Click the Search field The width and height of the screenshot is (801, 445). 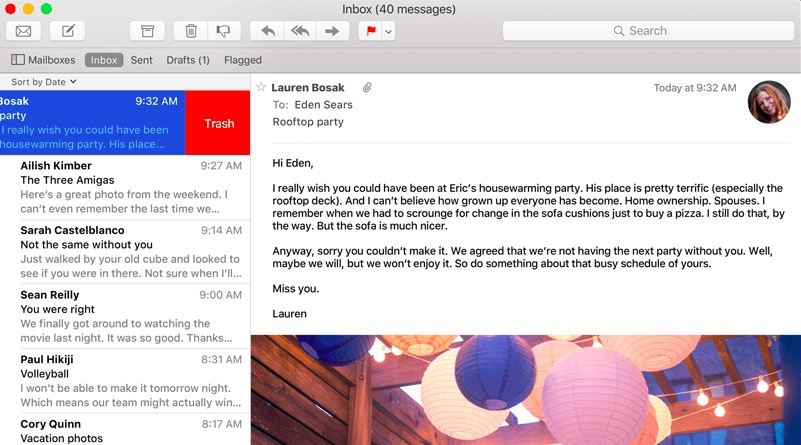pyautogui.click(x=648, y=31)
